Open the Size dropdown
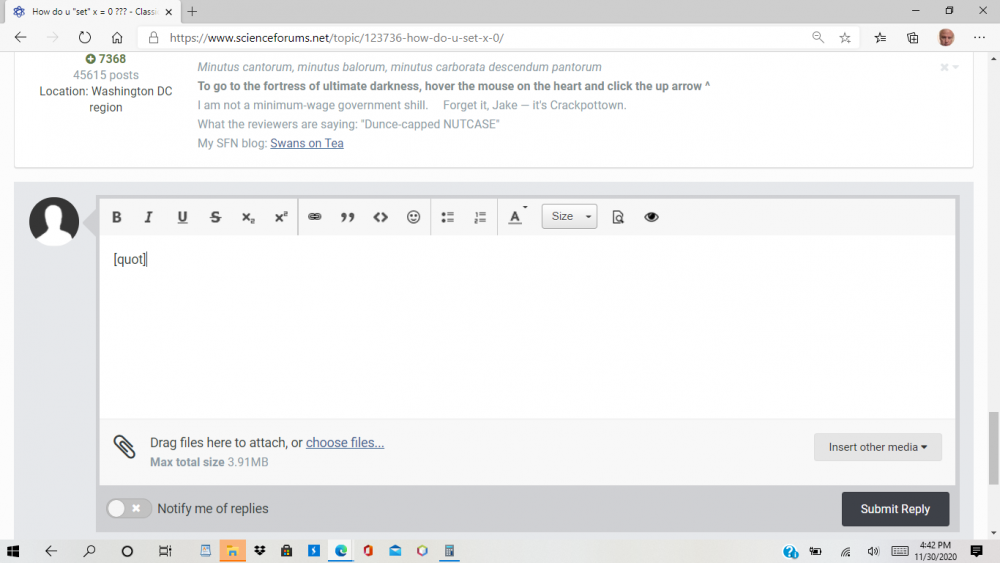Screen dimensions: 1000x563 point(569,217)
